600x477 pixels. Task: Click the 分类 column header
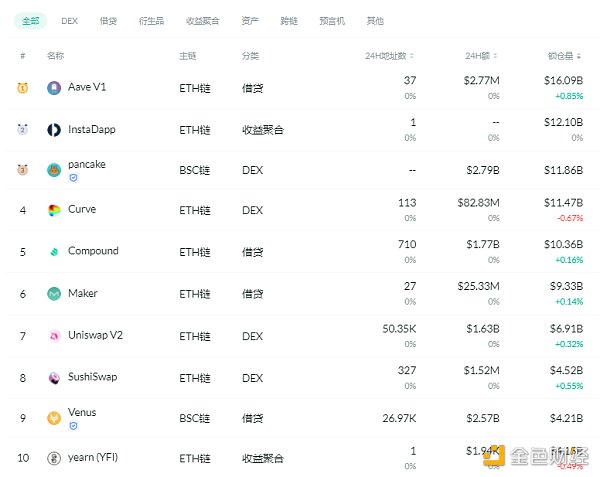point(250,56)
